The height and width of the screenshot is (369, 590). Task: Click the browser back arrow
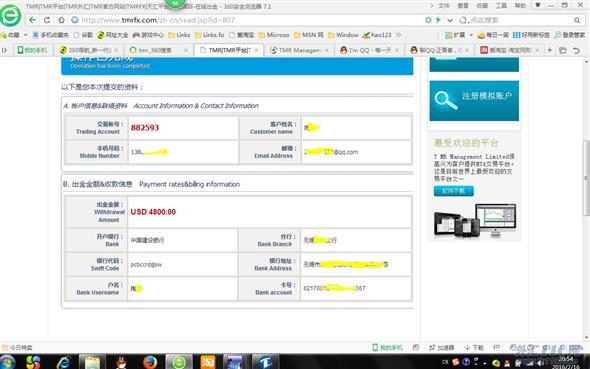32,20
